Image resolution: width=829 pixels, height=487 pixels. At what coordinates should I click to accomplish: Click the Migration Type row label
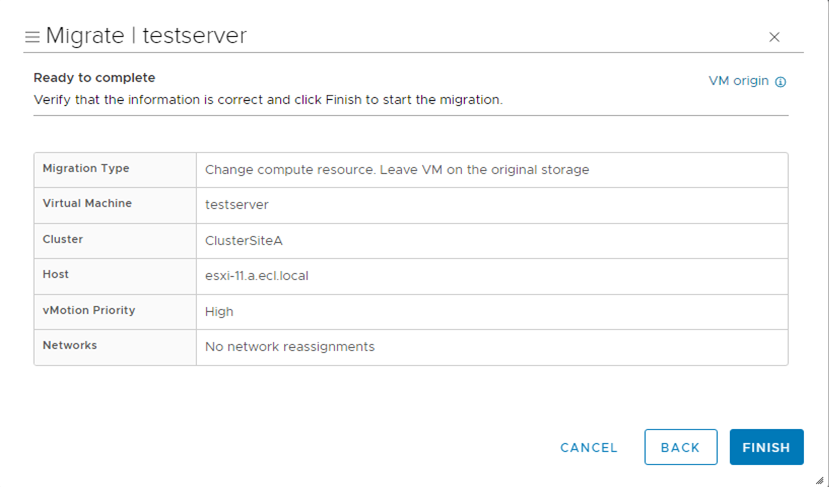coord(86,168)
